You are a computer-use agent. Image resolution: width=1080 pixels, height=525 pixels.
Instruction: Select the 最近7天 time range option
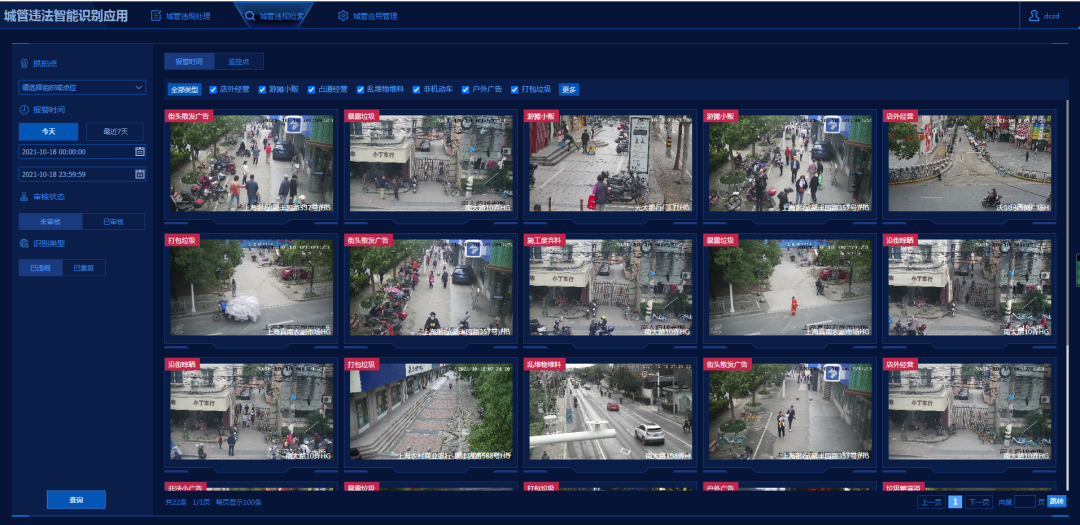[x=114, y=132]
